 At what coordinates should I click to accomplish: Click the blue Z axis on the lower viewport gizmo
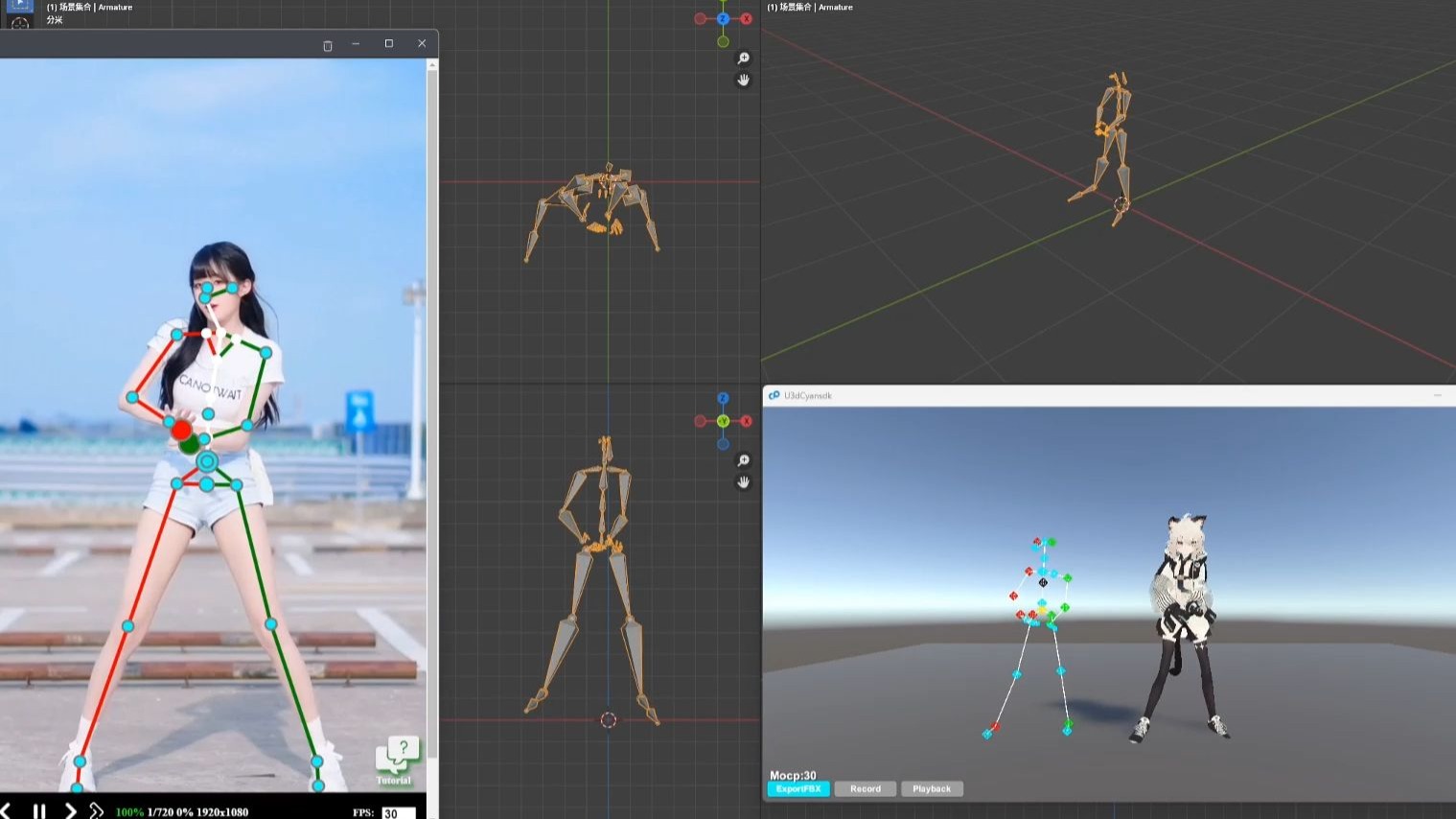723,398
